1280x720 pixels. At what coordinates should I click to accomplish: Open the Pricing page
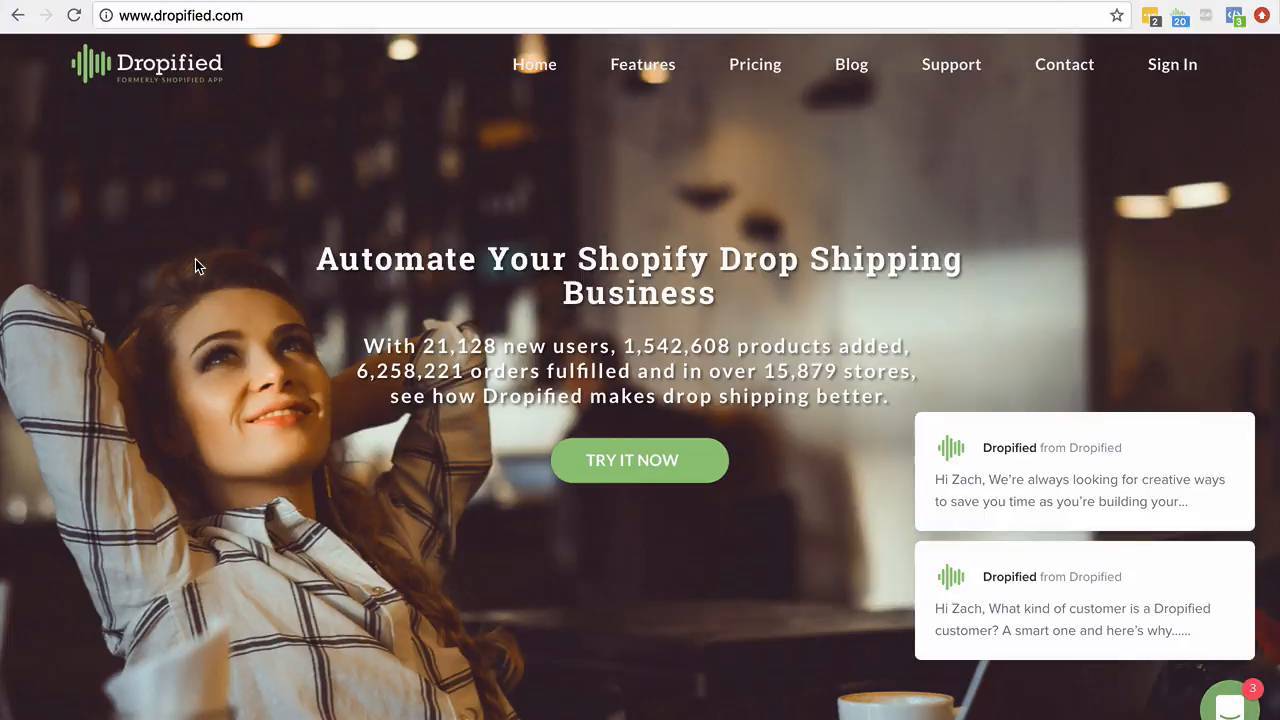(x=755, y=64)
